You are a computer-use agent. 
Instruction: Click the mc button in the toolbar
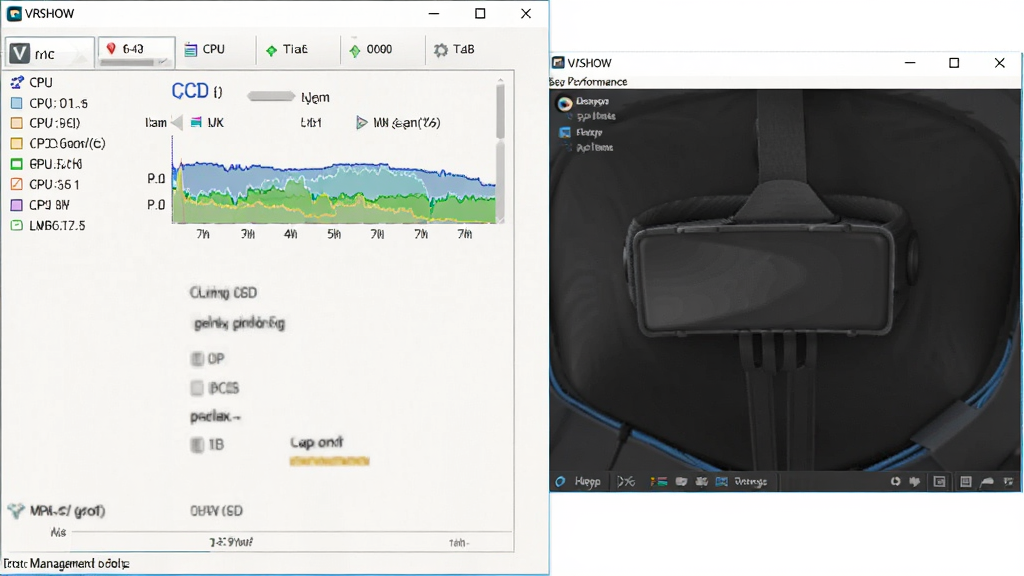click(x=50, y=53)
